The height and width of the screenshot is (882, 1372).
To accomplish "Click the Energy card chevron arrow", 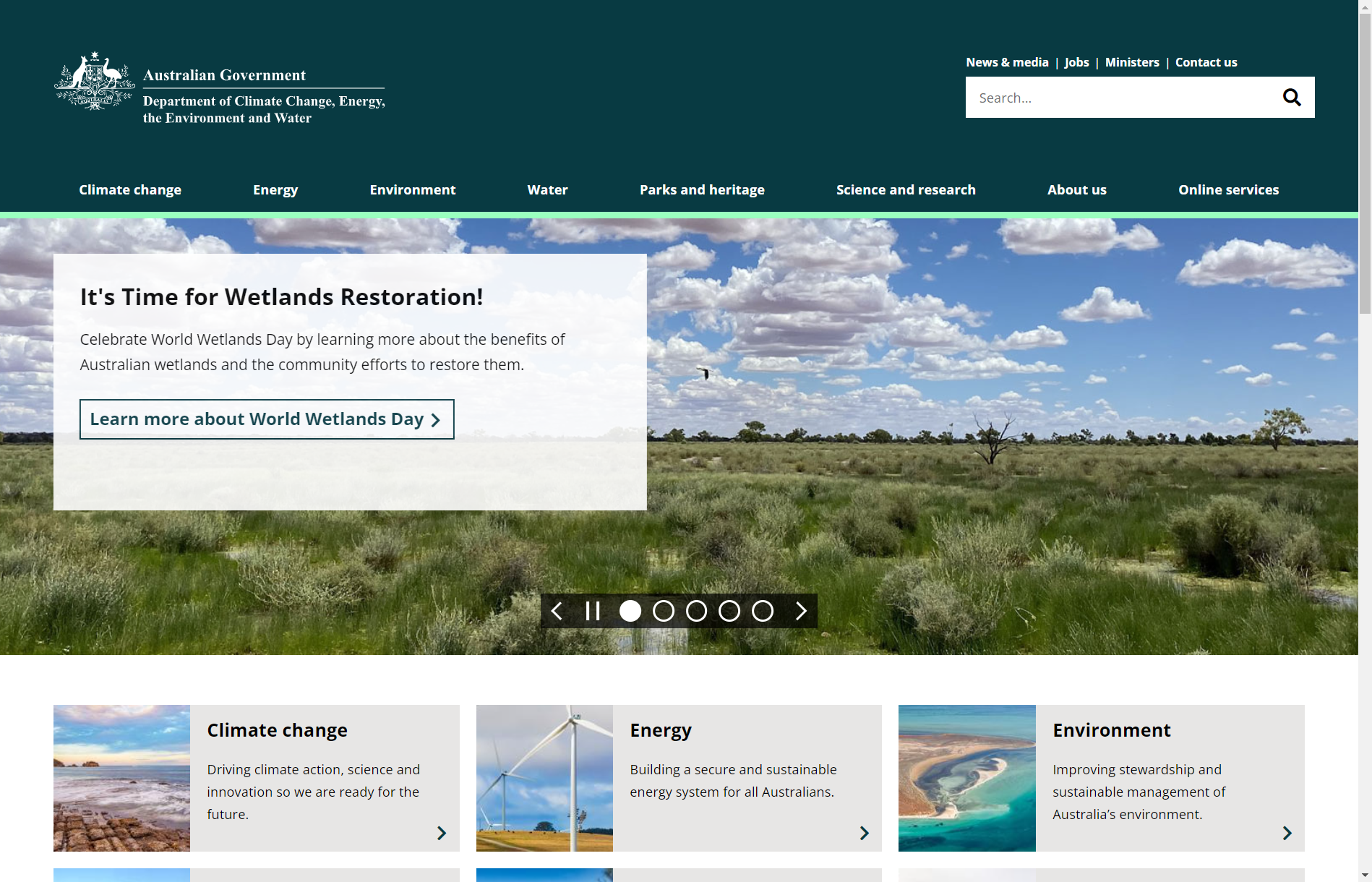I will click(x=864, y=833).
